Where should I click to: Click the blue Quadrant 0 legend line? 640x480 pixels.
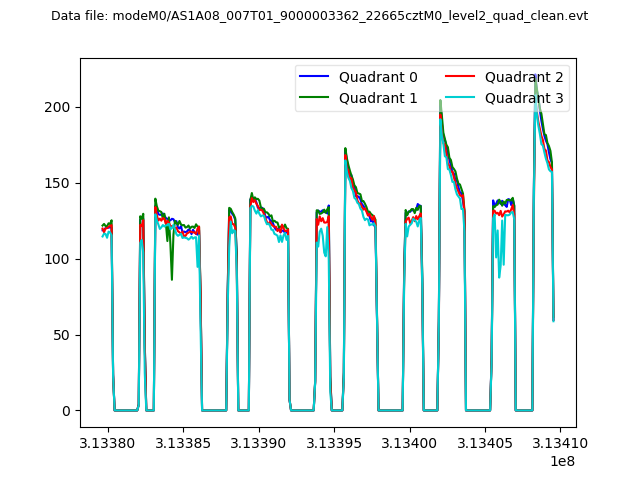pyautogui.click(x=314, y=77)
